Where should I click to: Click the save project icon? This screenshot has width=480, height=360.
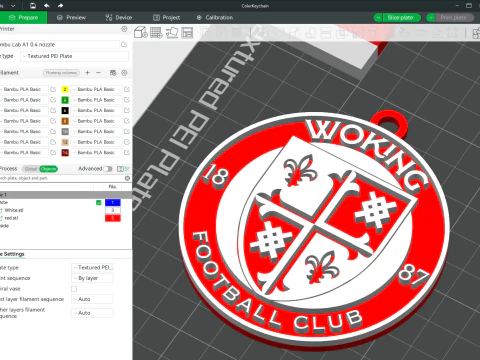(33, 6)
